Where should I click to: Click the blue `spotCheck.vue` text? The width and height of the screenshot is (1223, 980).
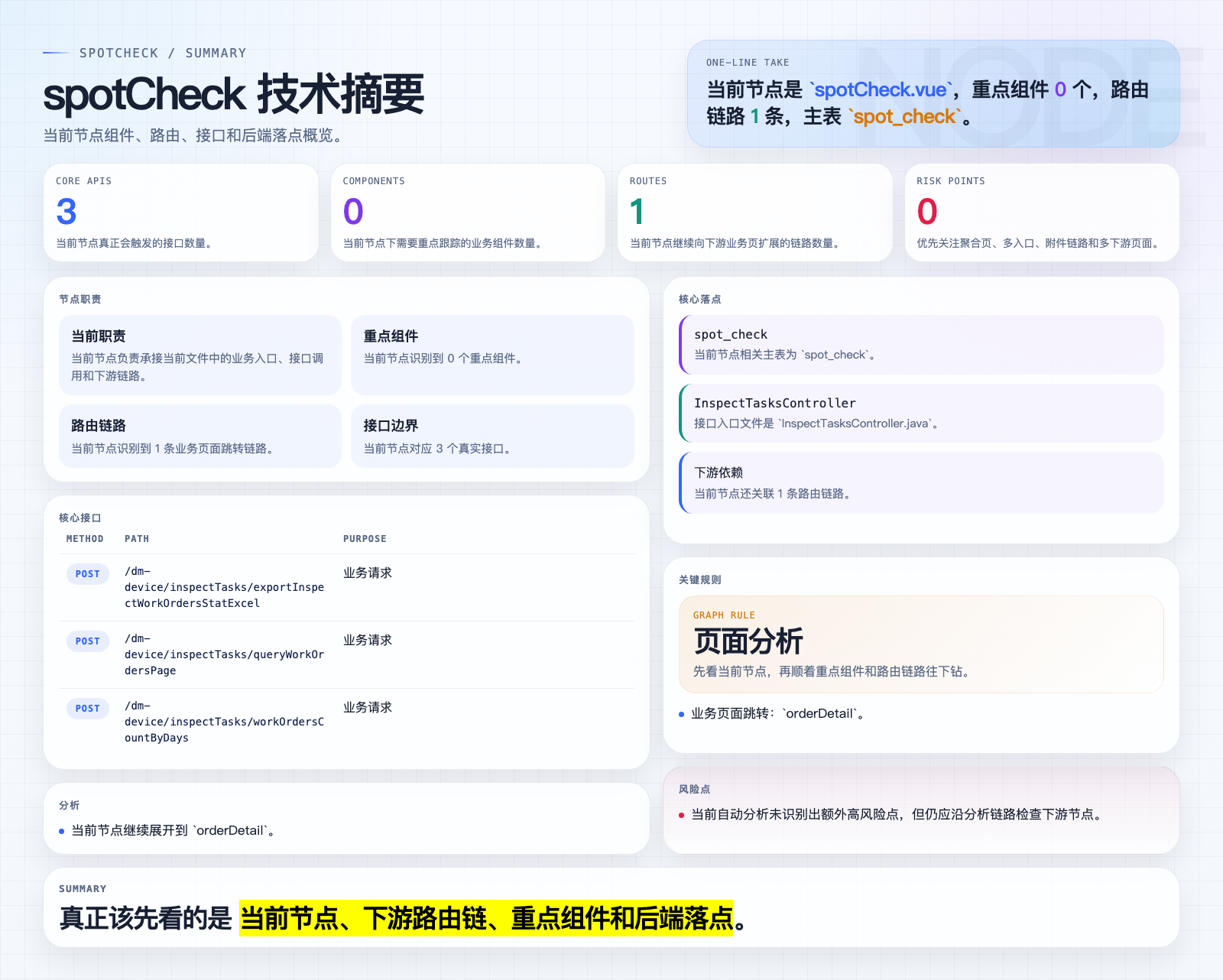coord(881,90)
